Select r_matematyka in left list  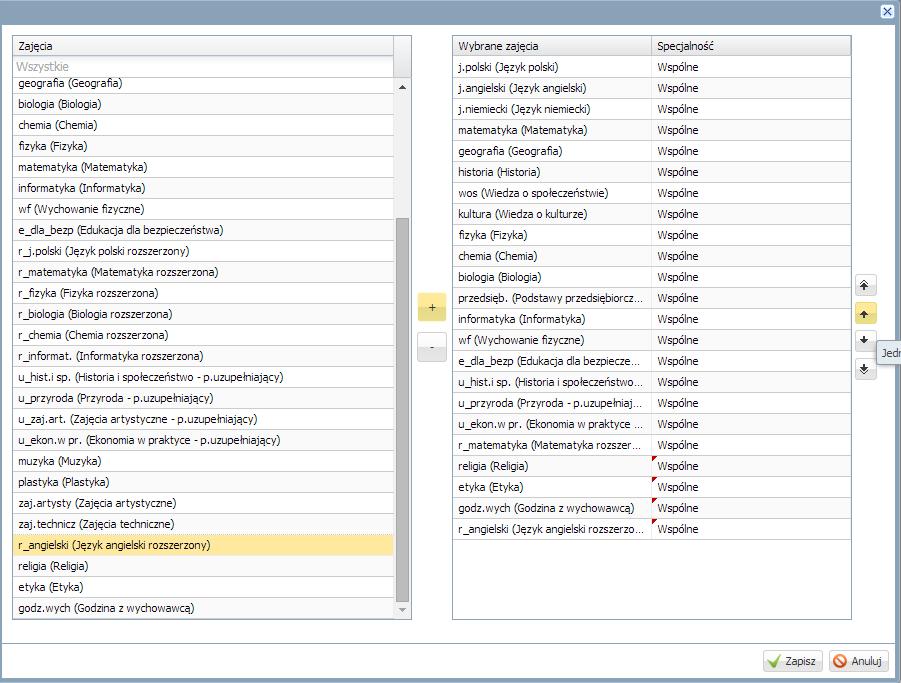[x=203, y=272]
